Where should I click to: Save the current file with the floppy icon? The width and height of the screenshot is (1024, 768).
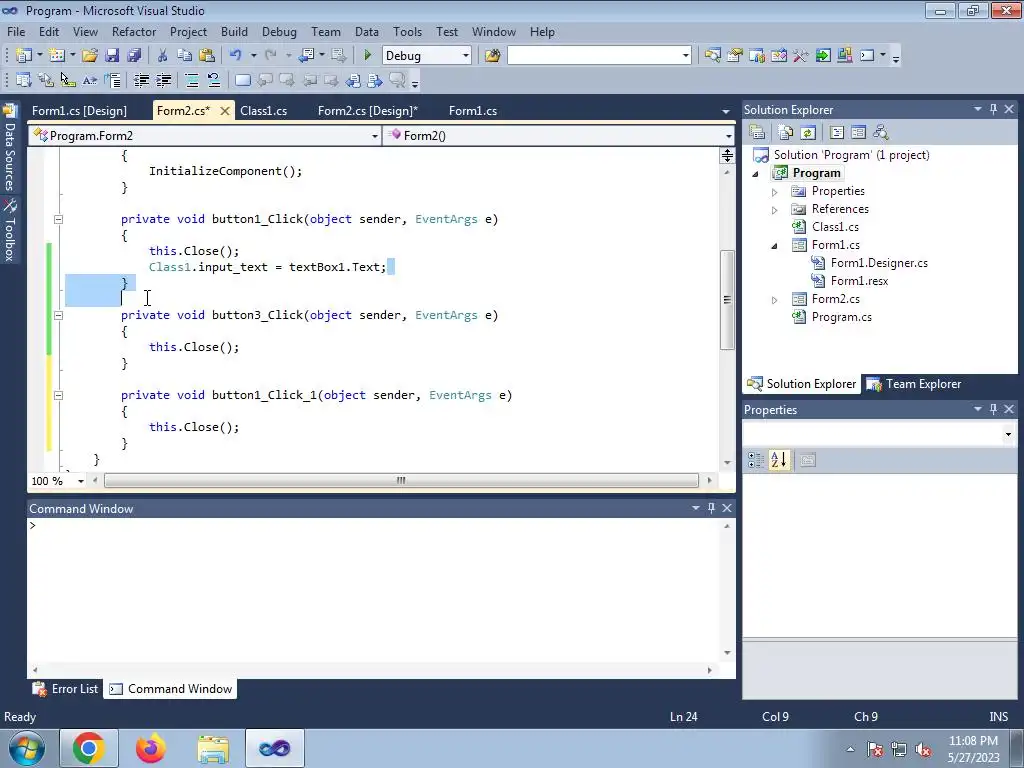pyautogui.click(x=112, y=56)
